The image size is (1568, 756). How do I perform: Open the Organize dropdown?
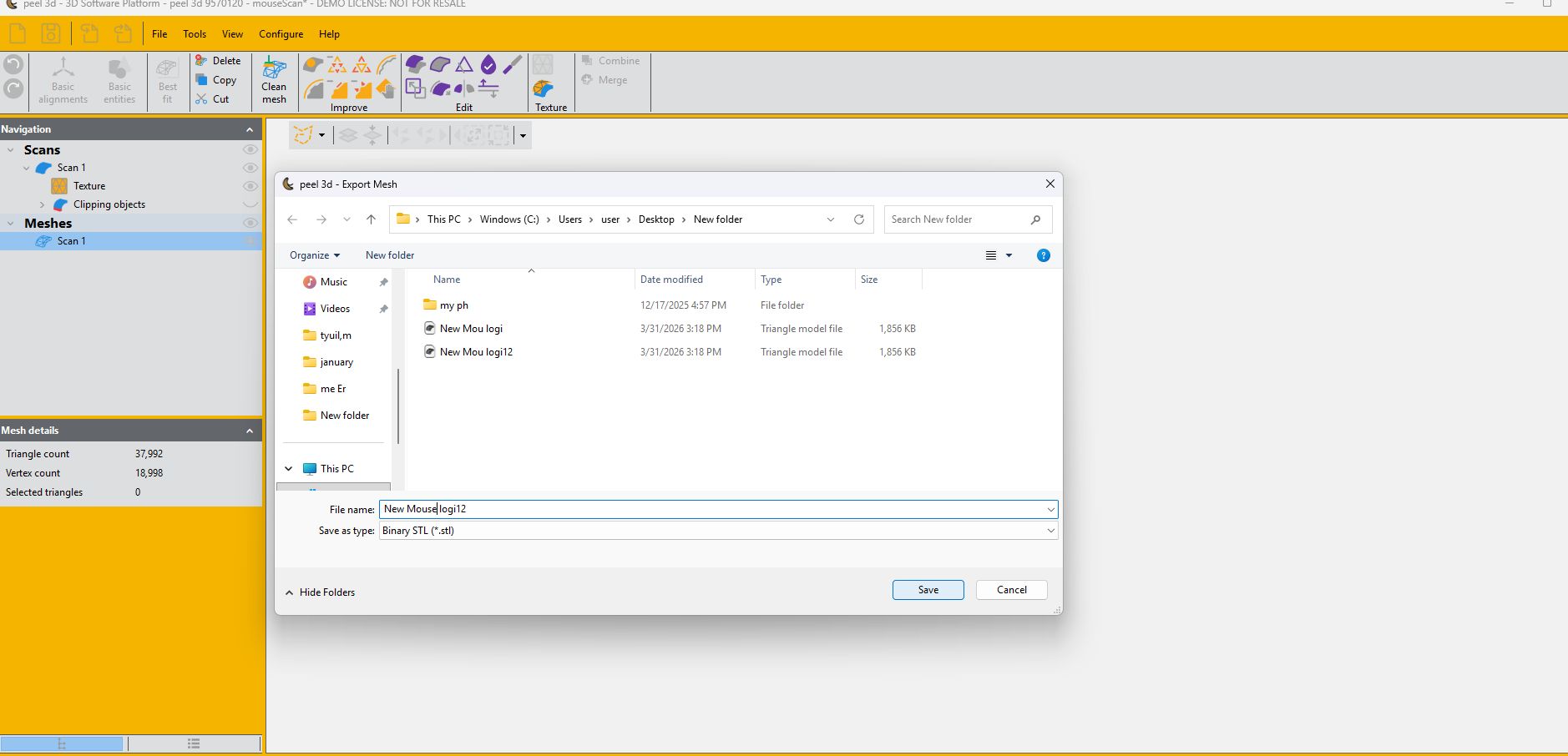click(x=313, y=255)
